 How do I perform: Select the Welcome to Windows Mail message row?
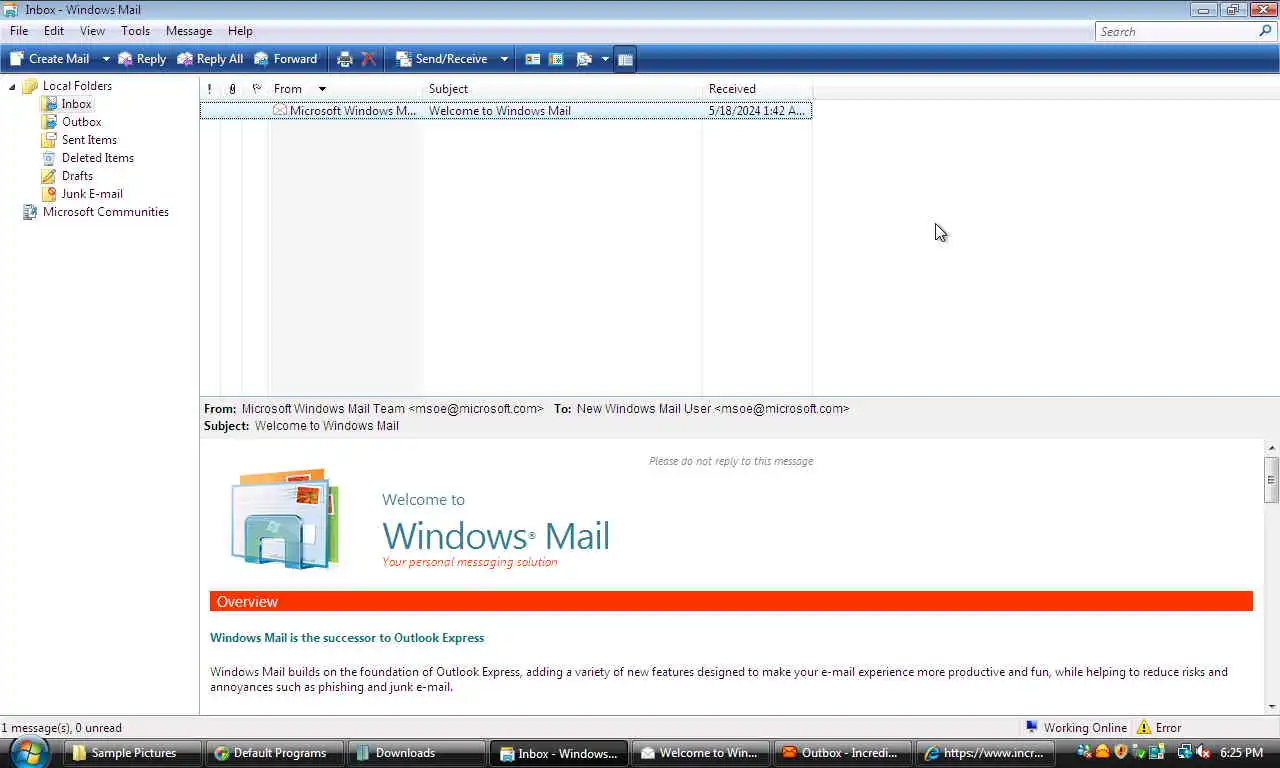click(506, 111)
